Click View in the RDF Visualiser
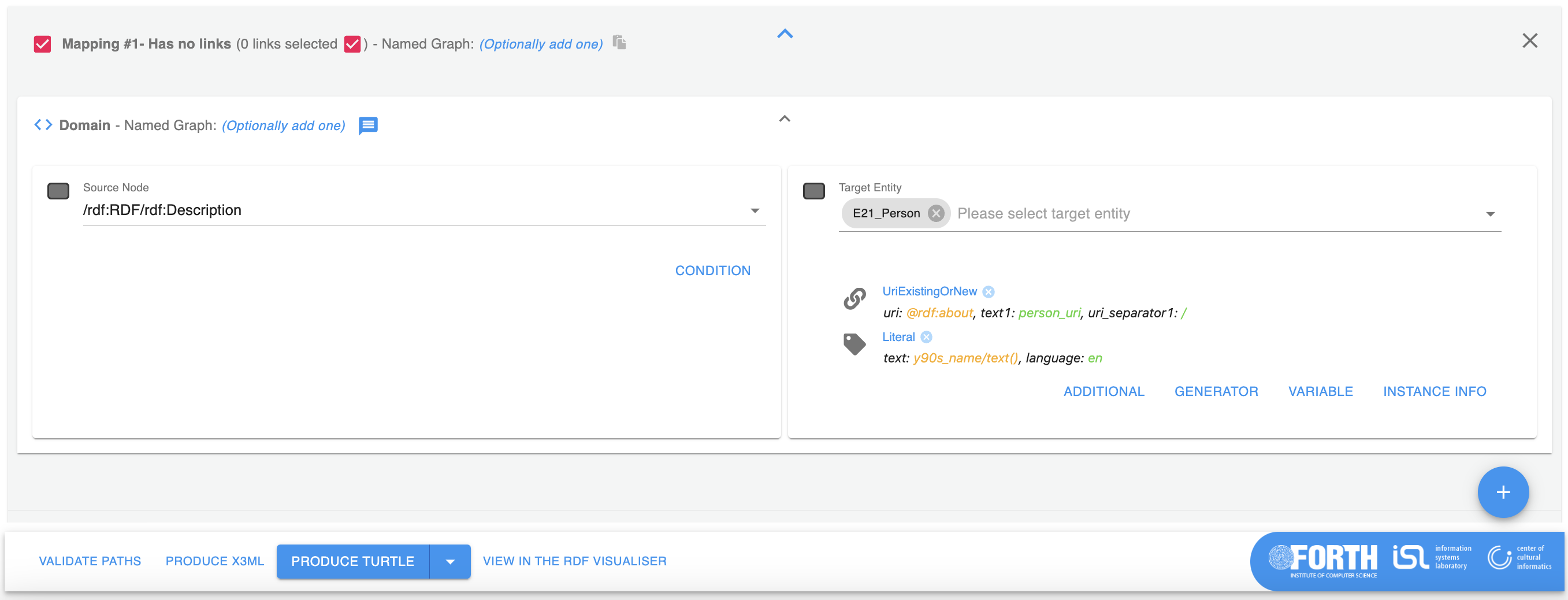The height and width of the screenshot is (600, 1568). [574, 561]
